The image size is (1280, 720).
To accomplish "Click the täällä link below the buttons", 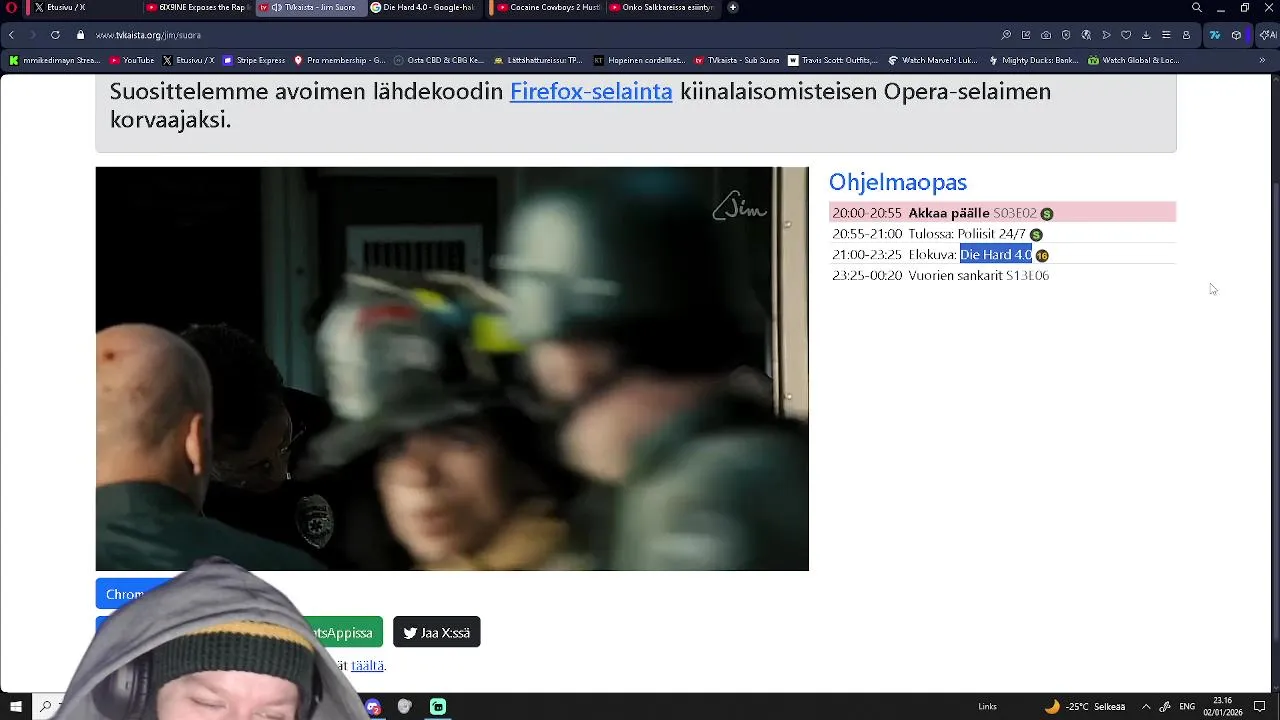I will point(367,666).
